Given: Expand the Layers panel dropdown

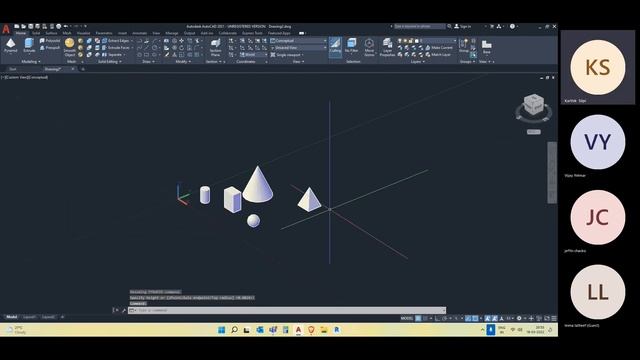Looking at the screenshot, I should (x=418, y=62).
